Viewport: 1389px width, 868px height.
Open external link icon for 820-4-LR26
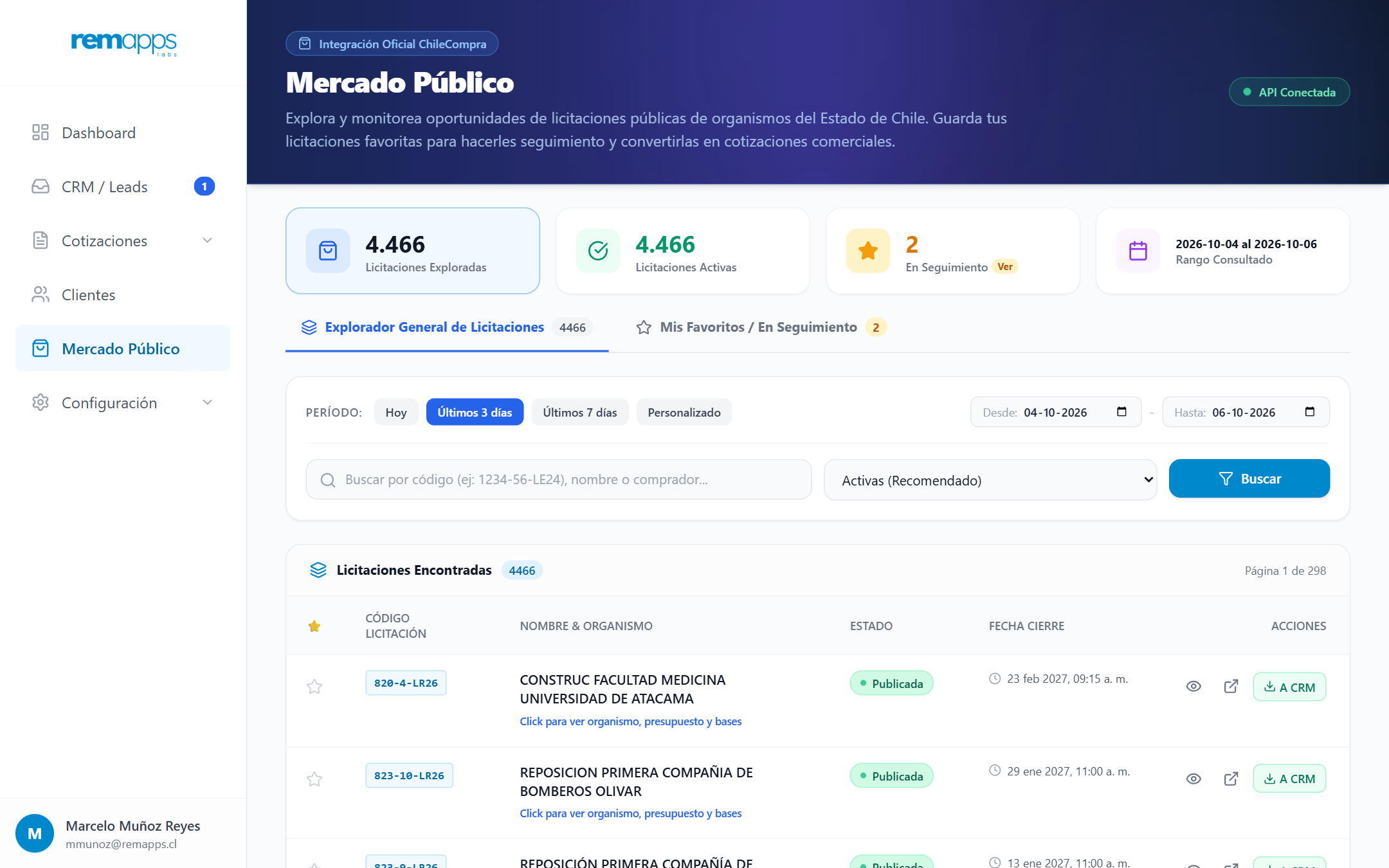[x=1231, y=687]
